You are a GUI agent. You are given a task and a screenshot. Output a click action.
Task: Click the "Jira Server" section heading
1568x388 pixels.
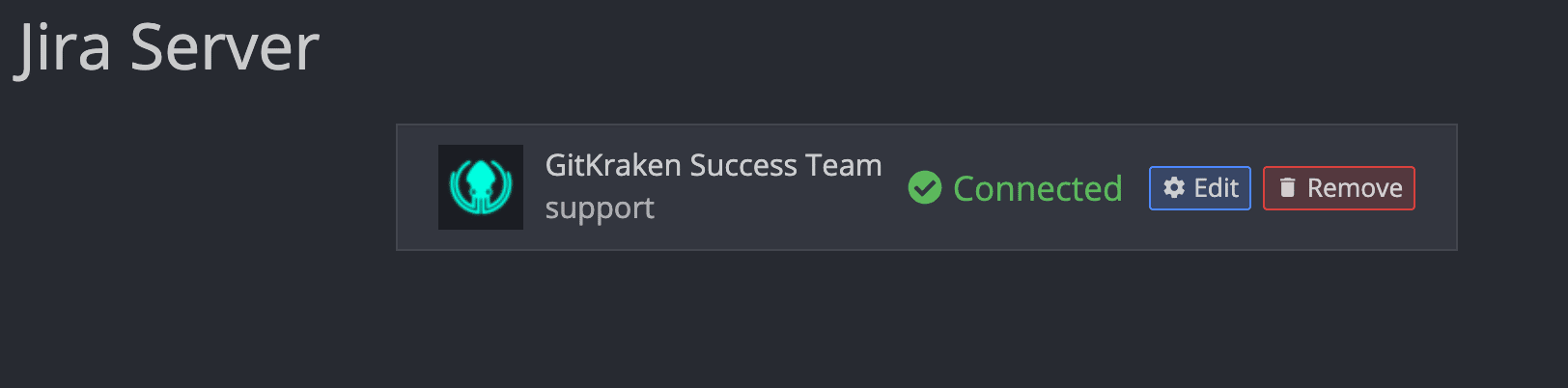pos(166,48)
